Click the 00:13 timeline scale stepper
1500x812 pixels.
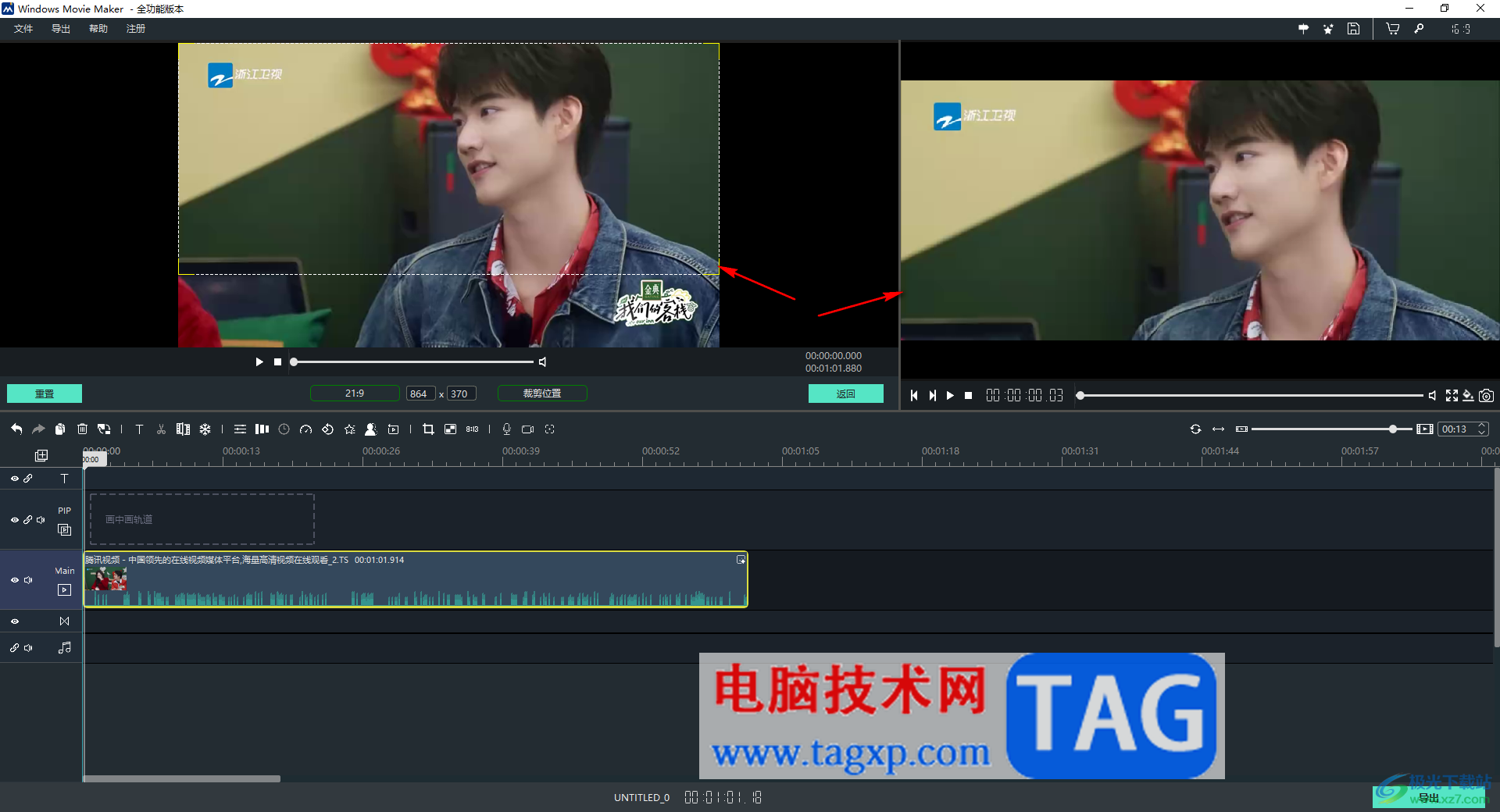tap(1481, 429)
